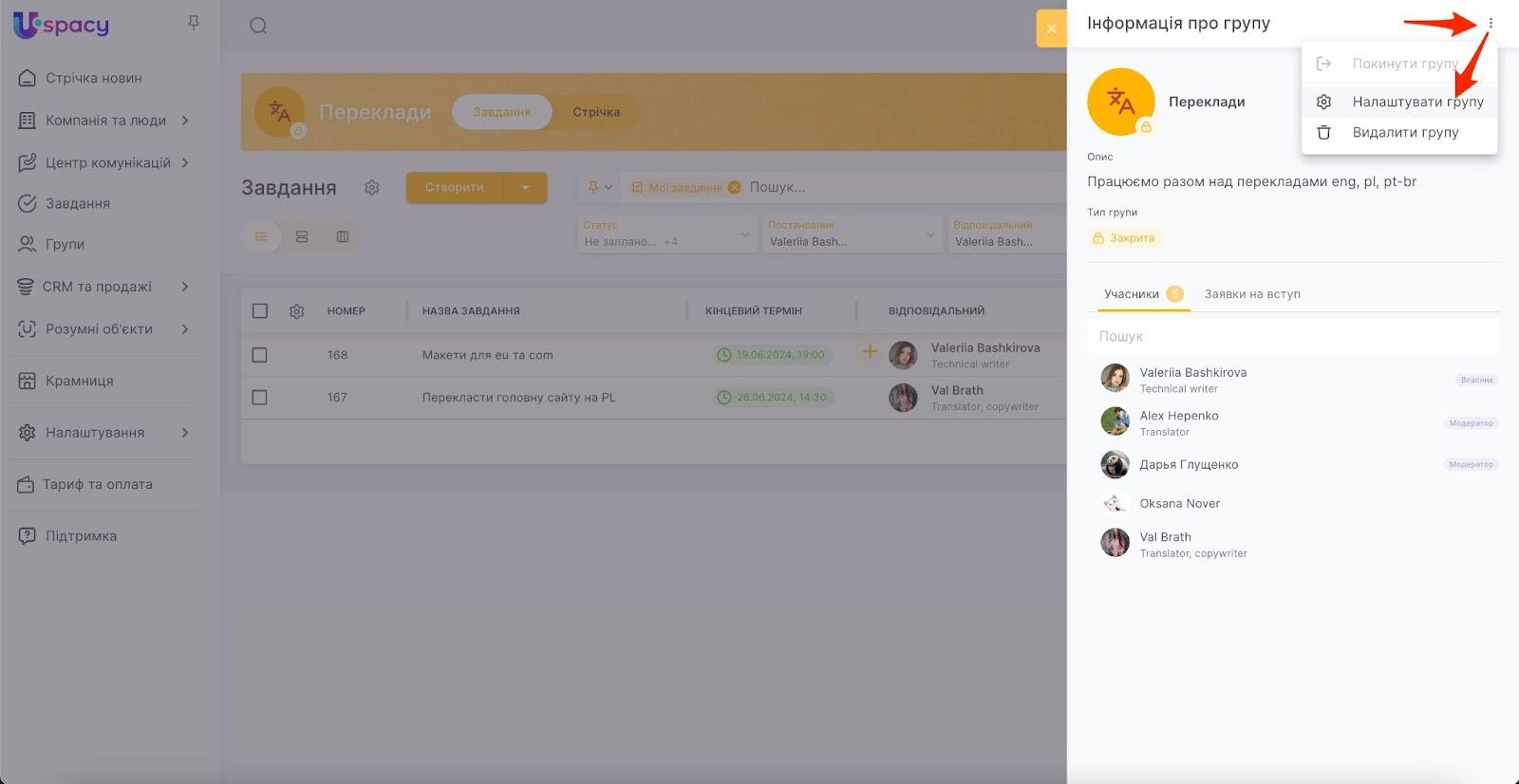This screenshot has width=1519, height=784.
Task: Click Val Brath in task 167 row
Action: (x=957, y=390)
